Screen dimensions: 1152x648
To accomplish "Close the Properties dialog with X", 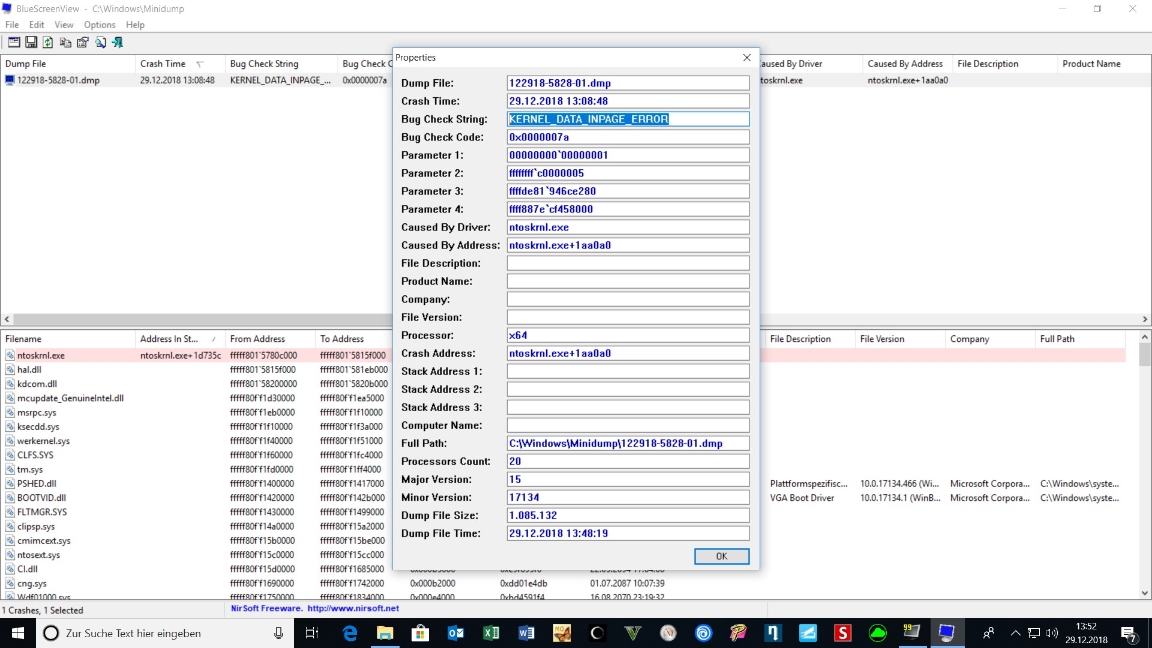I will click(746, 57).
